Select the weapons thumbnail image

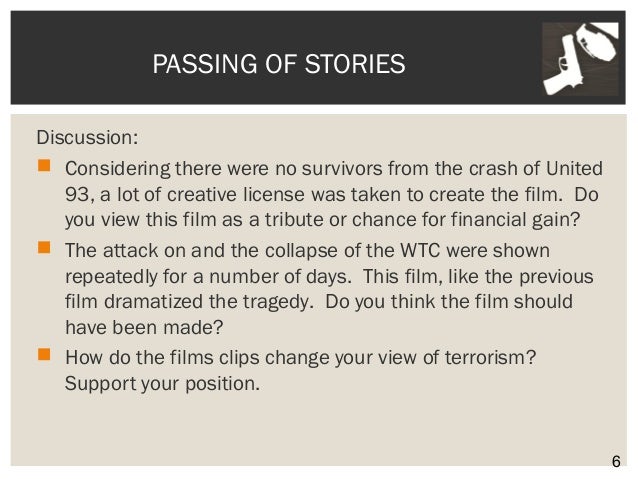point(581,59)
